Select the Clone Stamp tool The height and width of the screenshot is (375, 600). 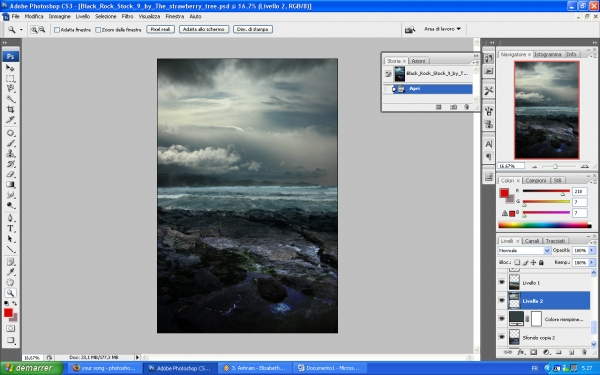click(x=10, y=153)
